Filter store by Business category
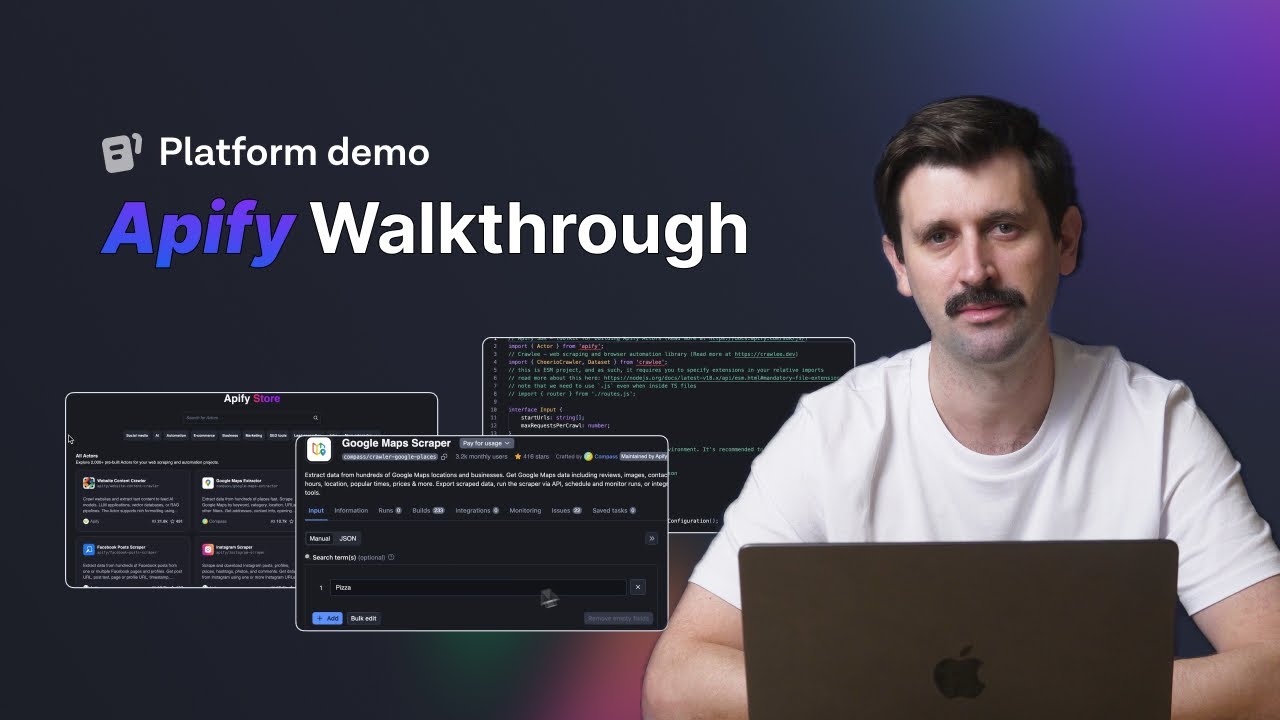 (x=230, y=436)
